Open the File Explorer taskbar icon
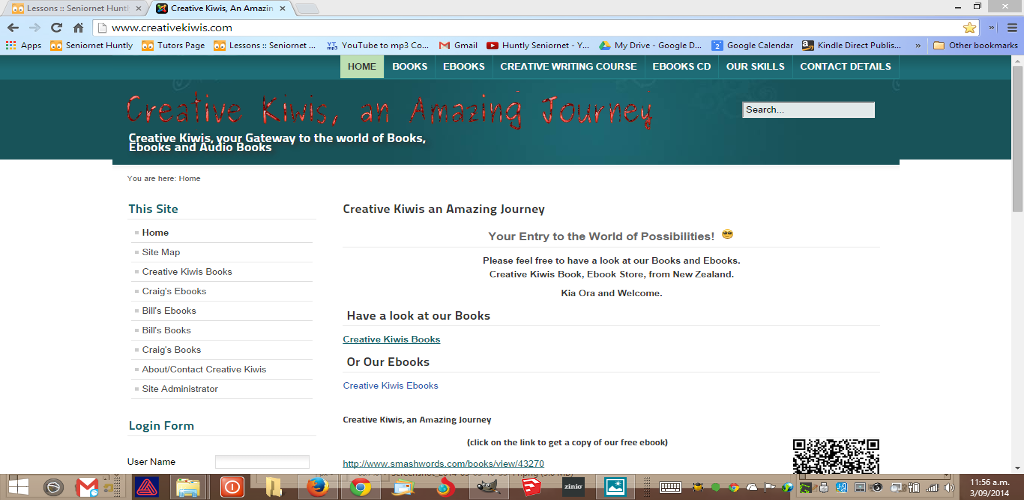This screenshot has width=1024, height=500. click(188, 487)
